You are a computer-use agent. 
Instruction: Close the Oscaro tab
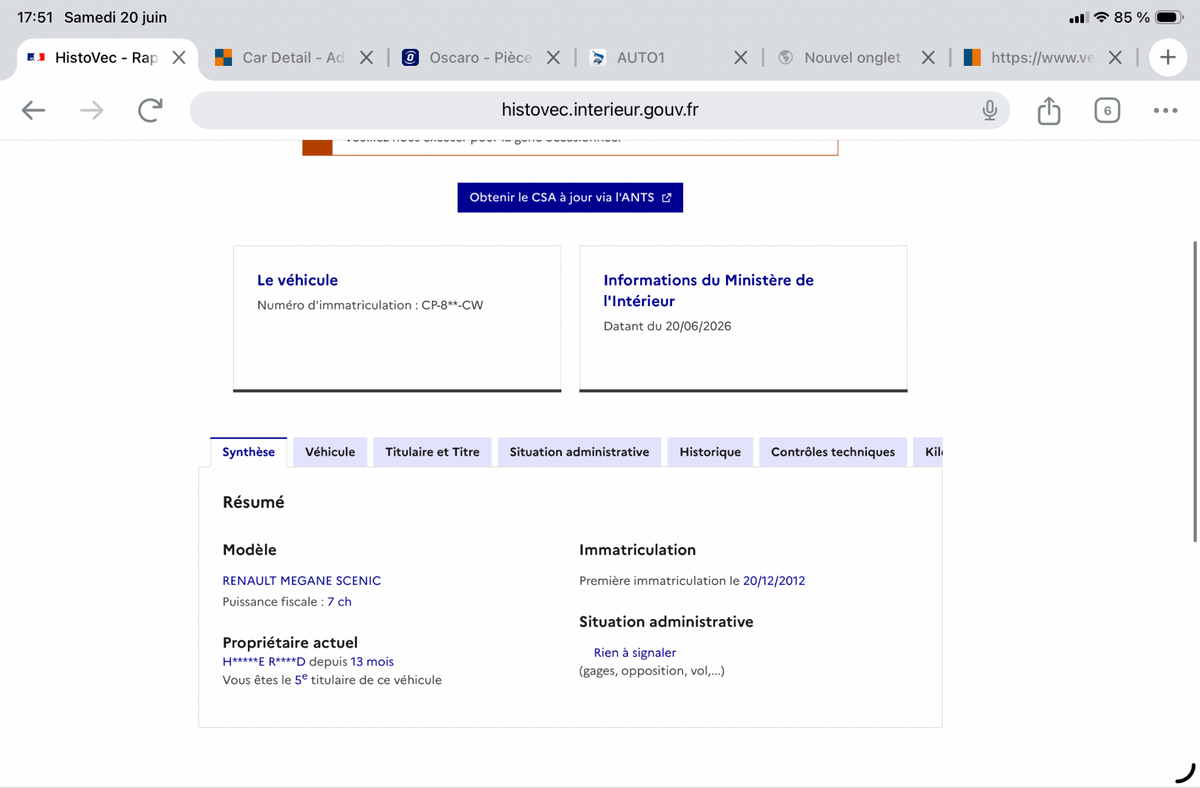[x=555, y=58]
